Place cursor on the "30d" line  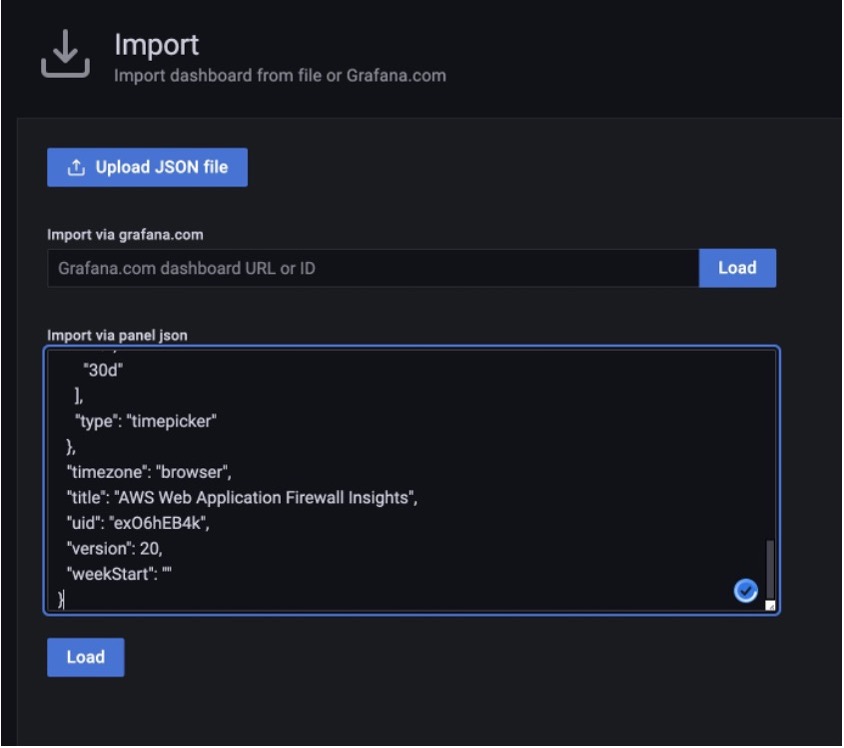point(103,370)
